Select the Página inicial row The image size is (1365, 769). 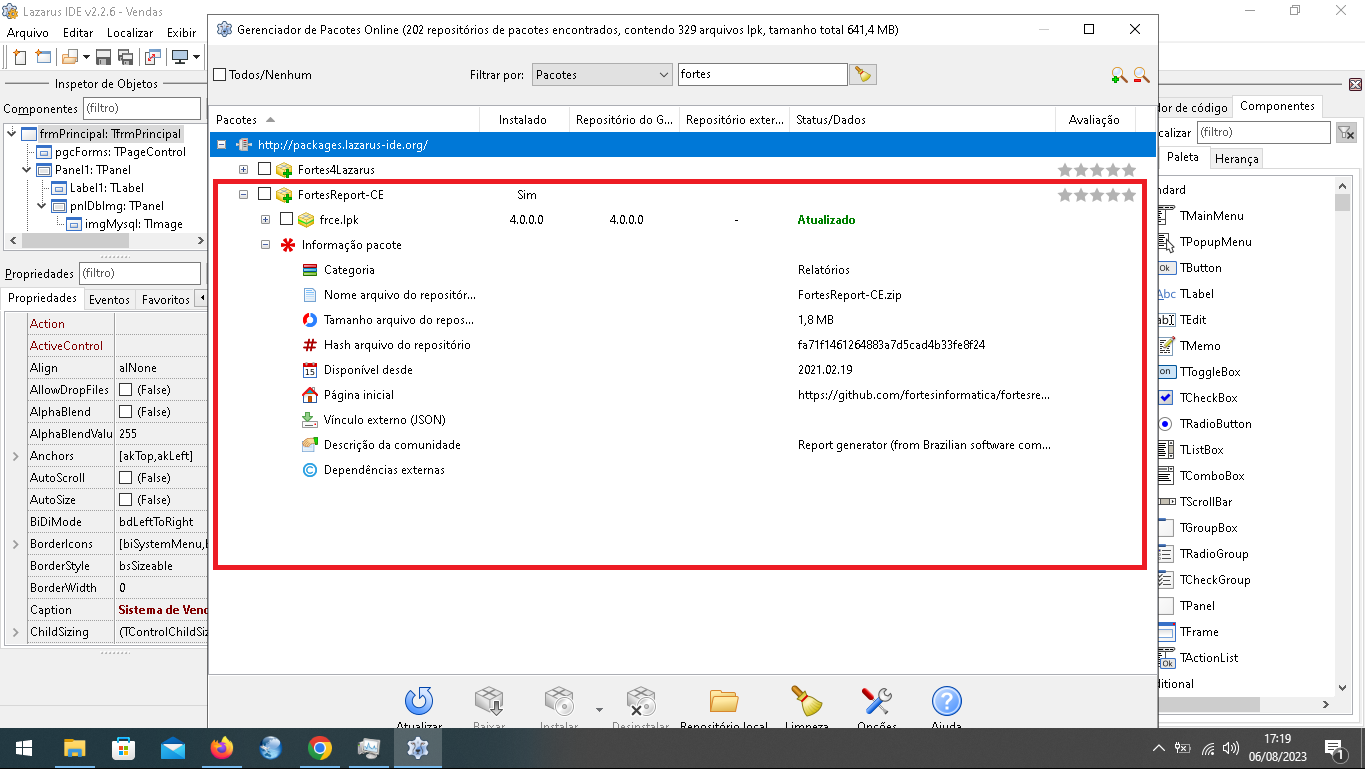click(677, 395)
